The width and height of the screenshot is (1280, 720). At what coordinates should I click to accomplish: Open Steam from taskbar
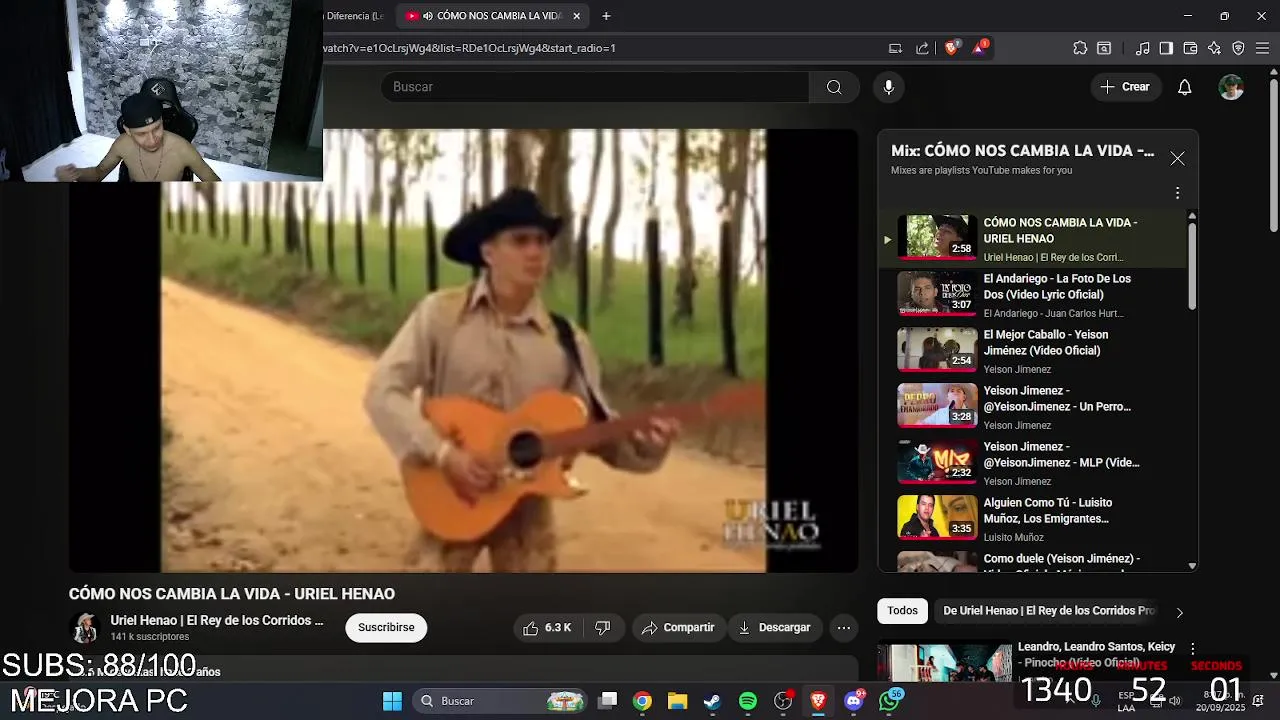point(712,701)
